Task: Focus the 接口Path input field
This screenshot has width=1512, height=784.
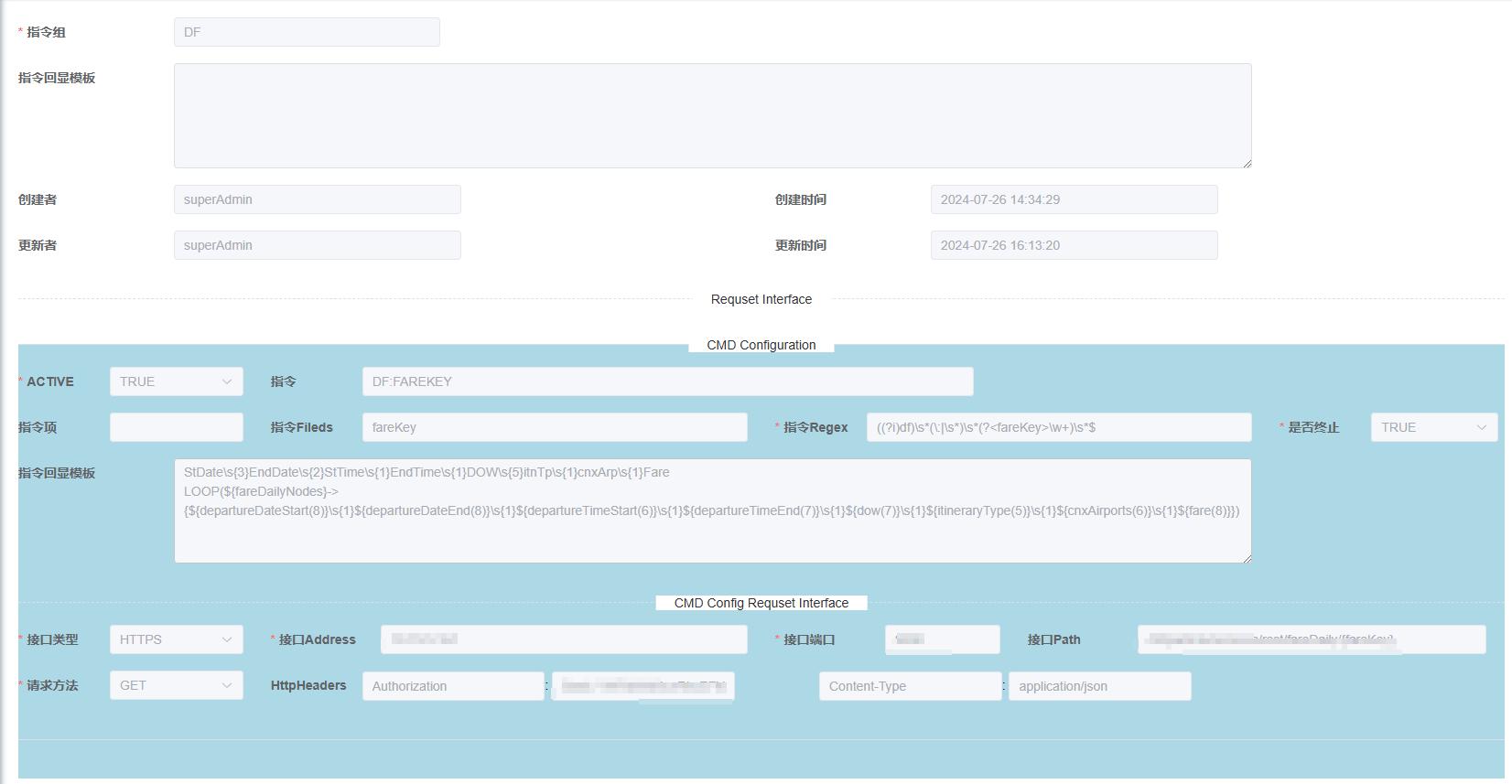Action: pyautogui.click(x=1311, y=639)
